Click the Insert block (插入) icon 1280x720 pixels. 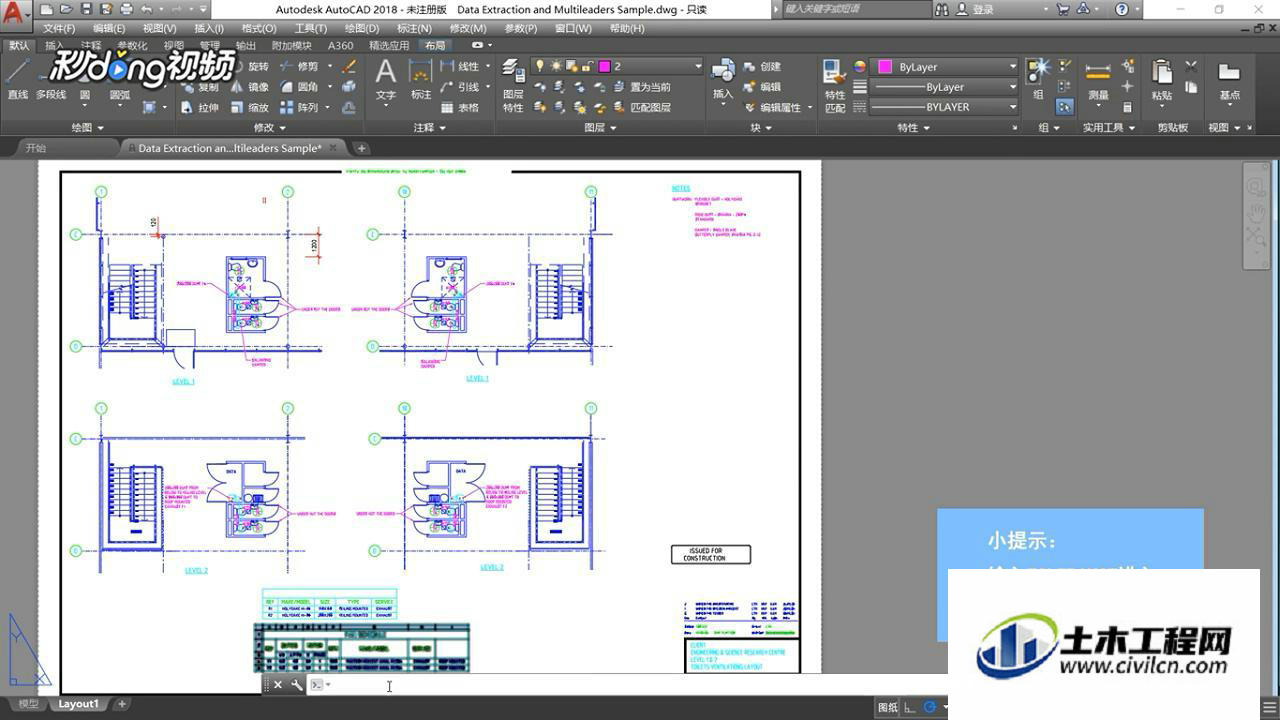point(722,79)
